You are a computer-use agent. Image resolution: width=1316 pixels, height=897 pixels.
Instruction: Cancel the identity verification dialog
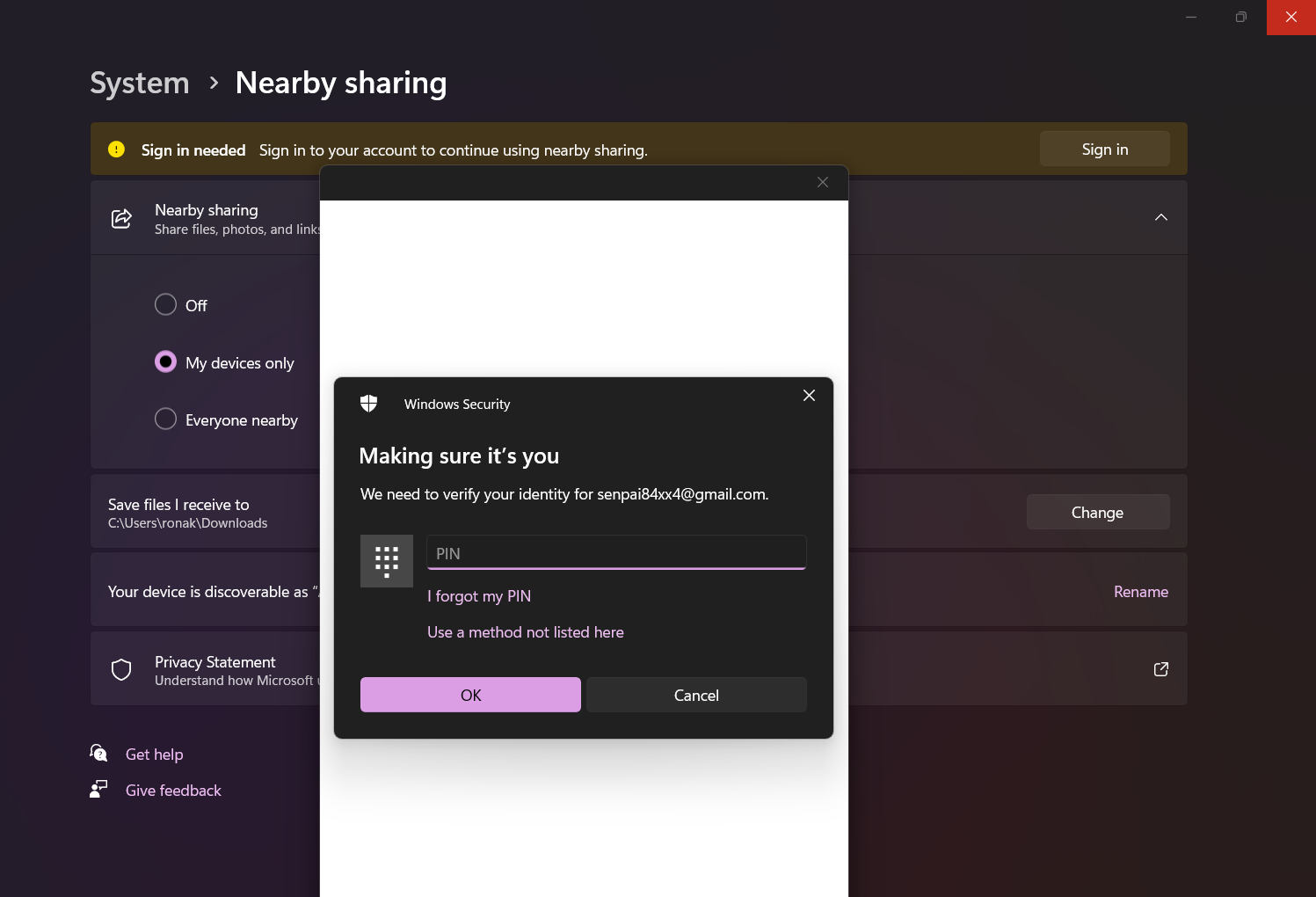[696, 695]
